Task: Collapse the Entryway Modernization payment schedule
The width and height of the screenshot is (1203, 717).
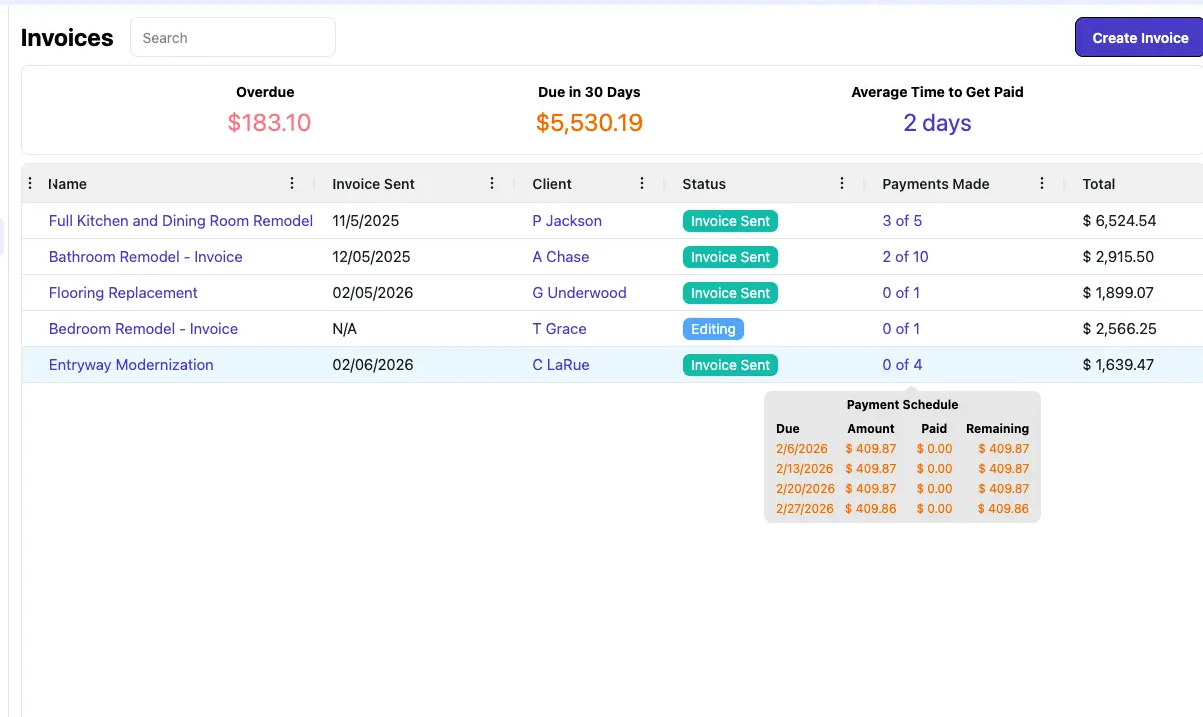Action: pyautogui.click(x=902, y=365)
